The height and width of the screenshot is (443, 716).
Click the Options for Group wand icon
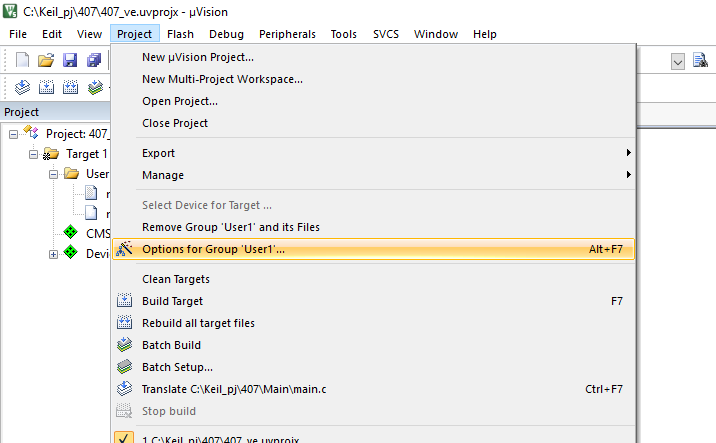point(124,249)
